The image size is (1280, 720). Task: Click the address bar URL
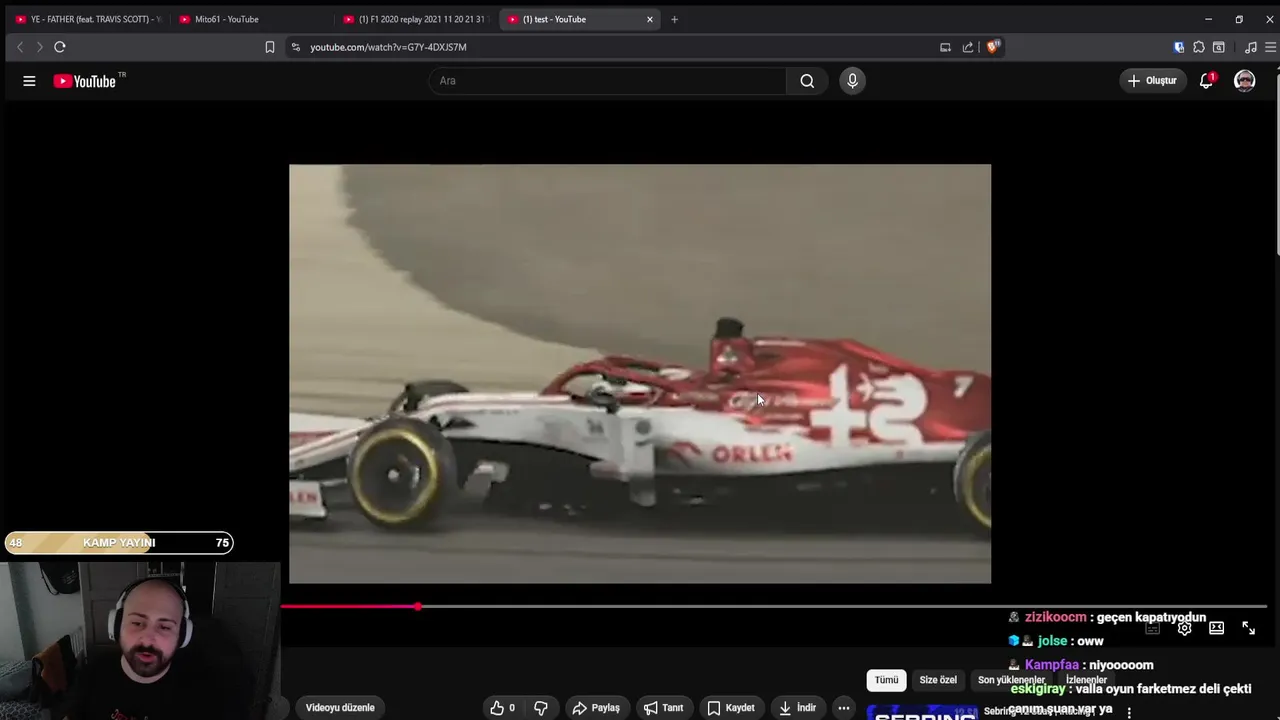tap(388, 47)
